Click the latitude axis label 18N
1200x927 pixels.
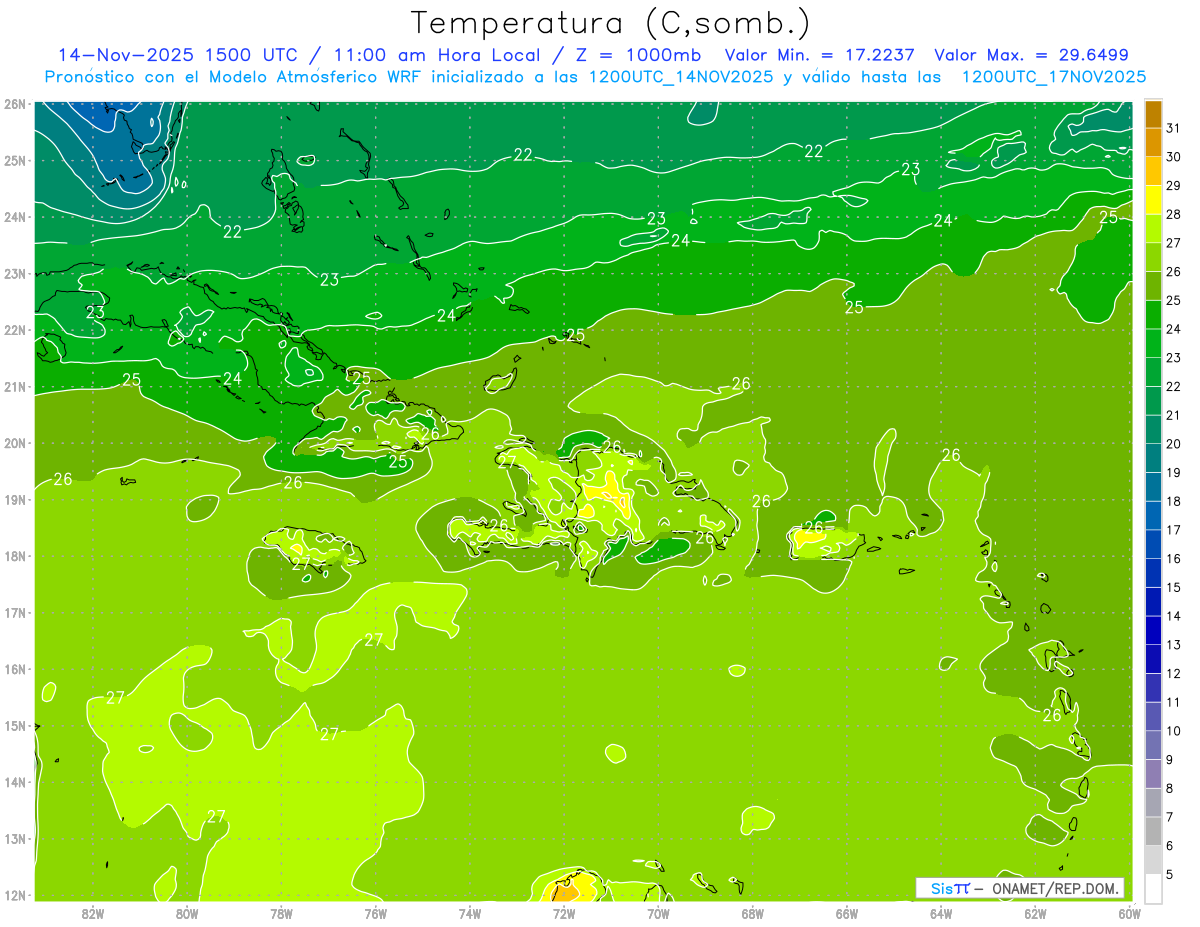(14, 556)
